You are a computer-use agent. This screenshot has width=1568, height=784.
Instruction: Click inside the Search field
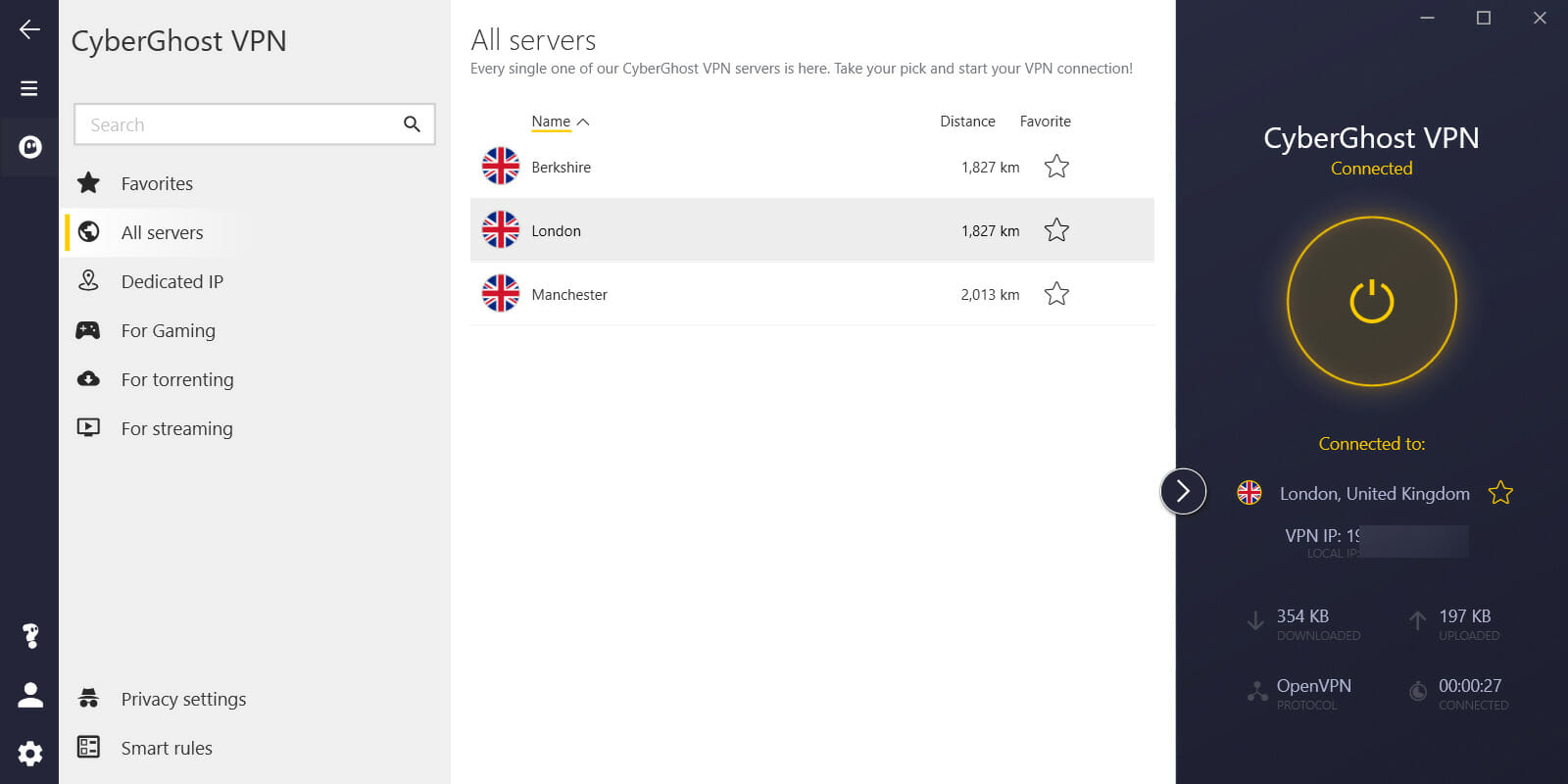click(255, 124)
